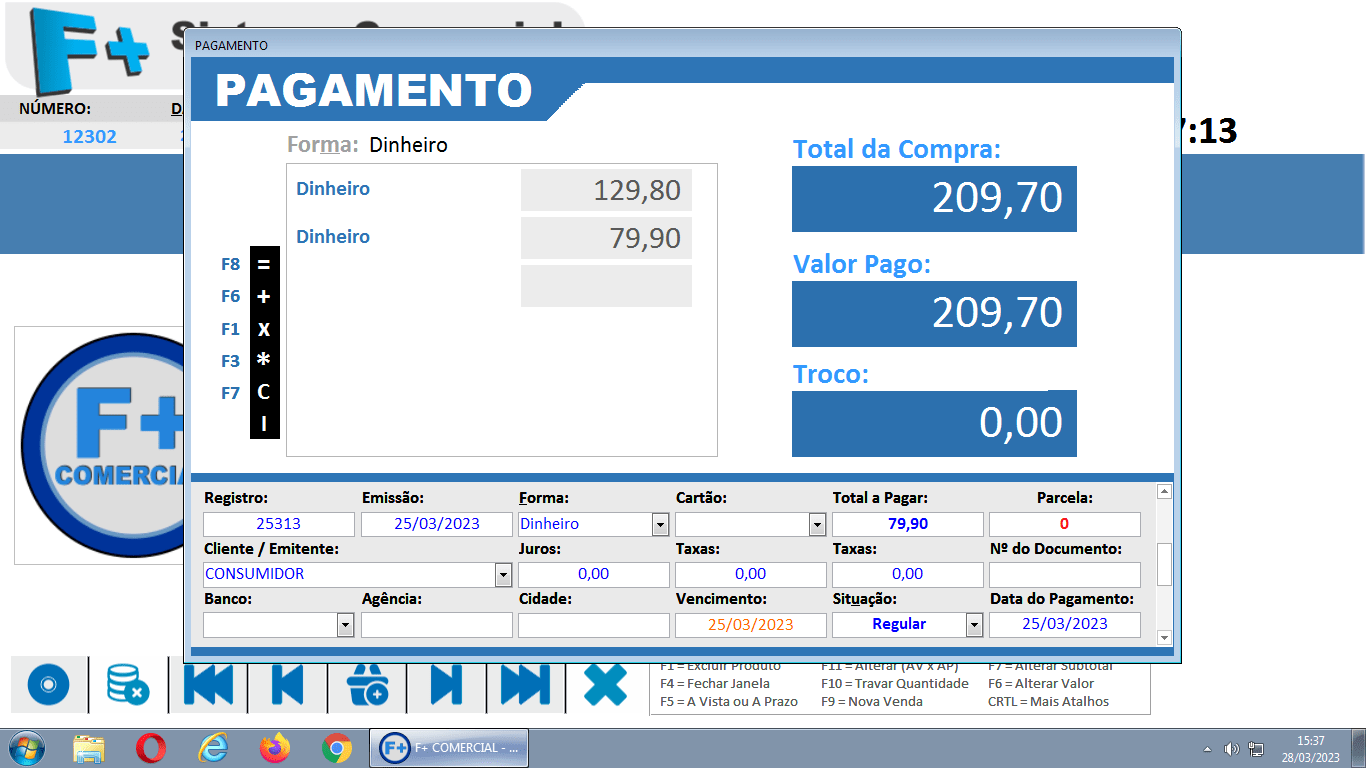Screen dimensions: 1366x768
Task: Click the Parcela field showing 0
Action: pos(1065,524)
